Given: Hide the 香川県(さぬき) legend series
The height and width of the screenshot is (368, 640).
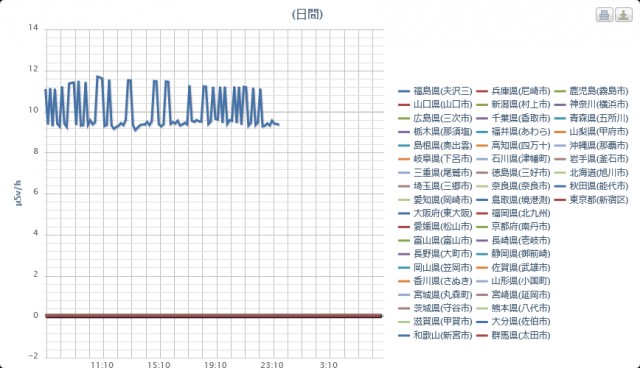Looking at the screenshot, I should 435,281.
